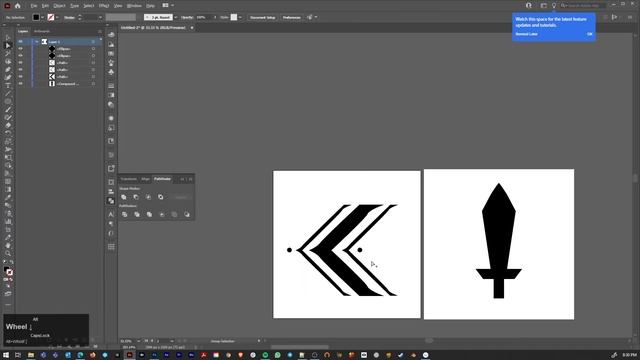Open the Edit menu
This screenshot has height=360, width=640.
45,6
